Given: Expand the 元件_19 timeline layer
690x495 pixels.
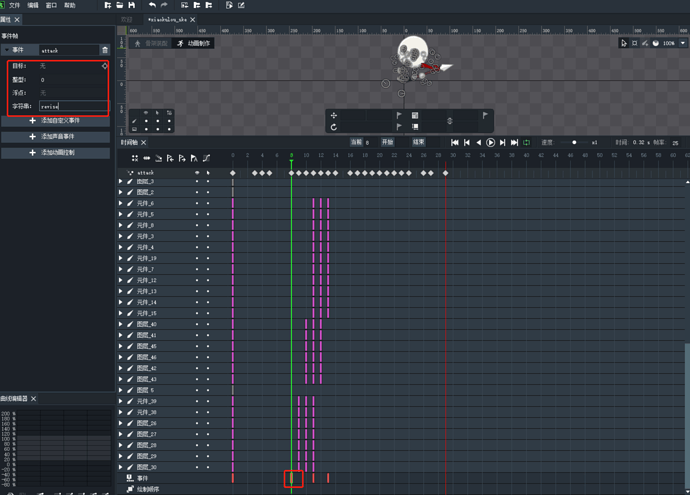Looking at the screenshot, I should pyautogui.click(x=121, y=258).
